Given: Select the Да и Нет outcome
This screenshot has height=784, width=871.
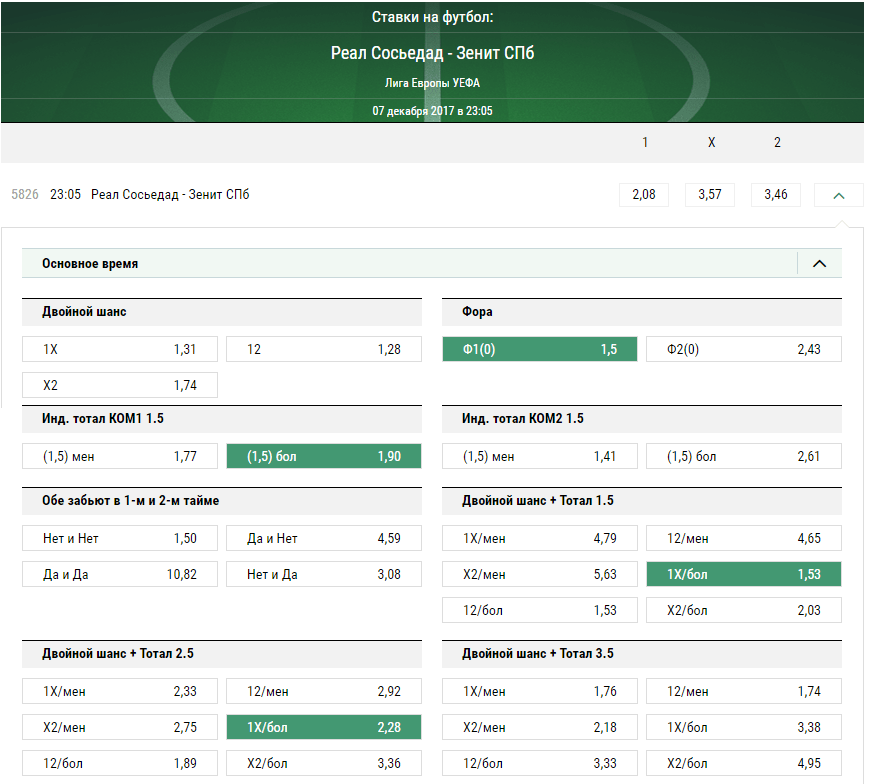Looking at the screenshot, I should click(x=324, y=538).
